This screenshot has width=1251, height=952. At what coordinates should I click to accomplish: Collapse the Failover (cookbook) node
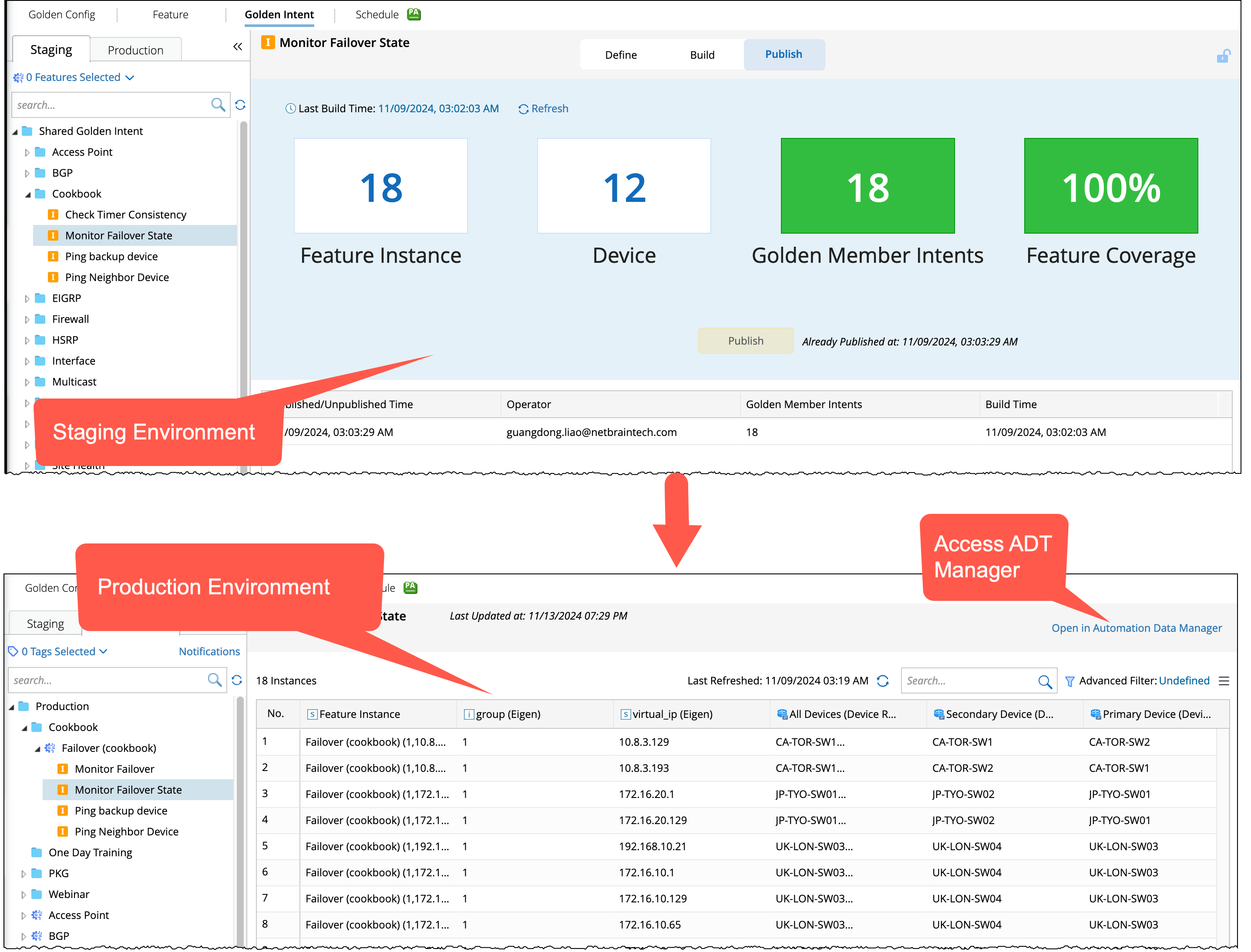tap(37, 748)
